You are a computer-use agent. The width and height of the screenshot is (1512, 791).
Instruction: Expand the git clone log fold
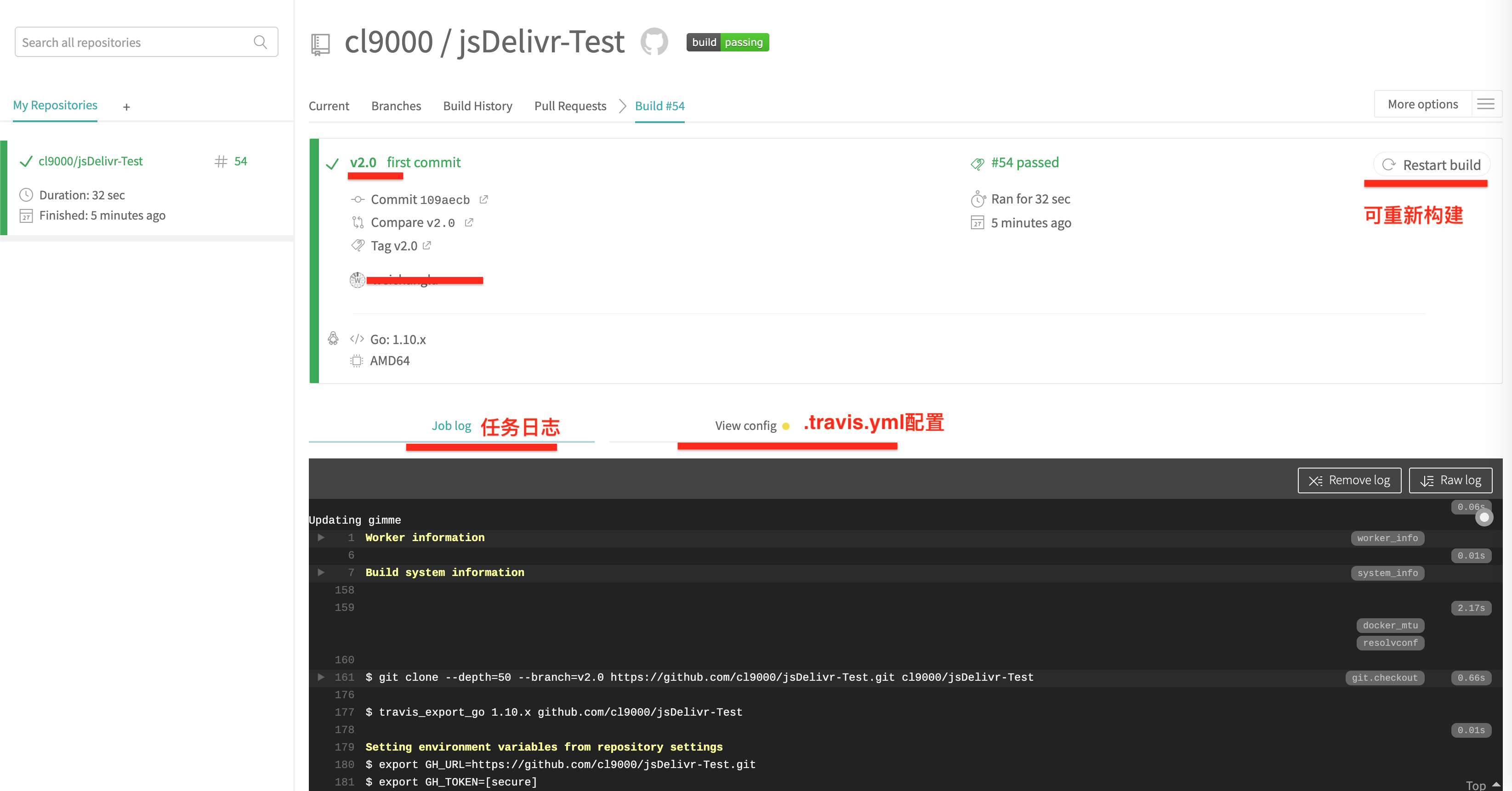pos(321,677)
